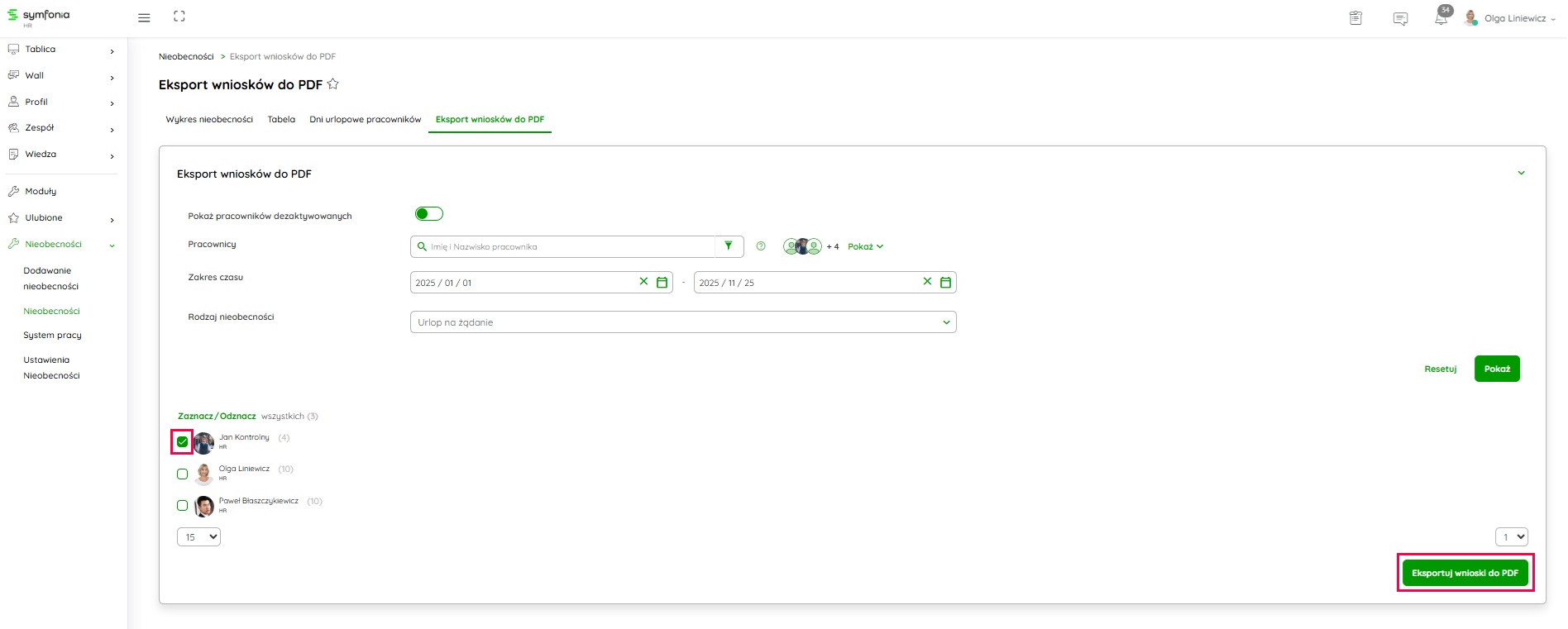Open the messages chat icon
Image resolution: width=1568 pixels, height=629 pixels.
point(1400,18)
